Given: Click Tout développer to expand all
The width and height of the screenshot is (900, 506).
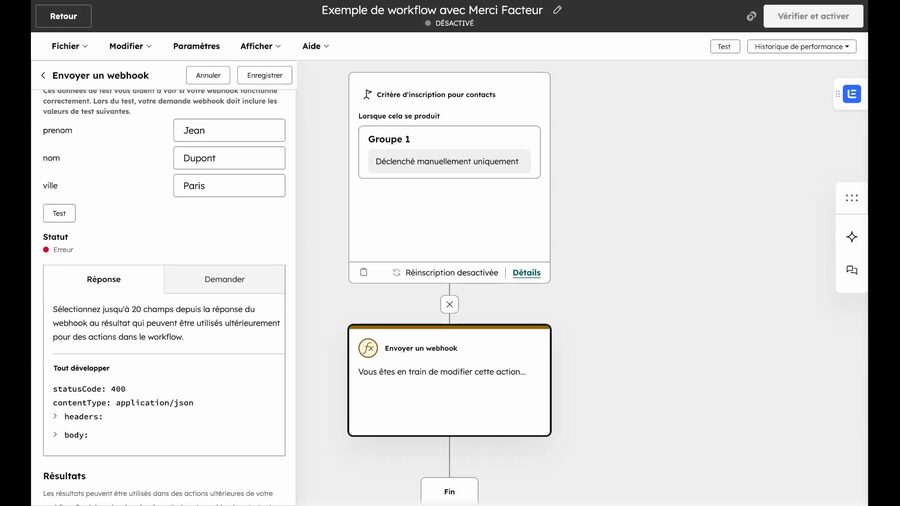Looking at the screenshot, I should click(x=82, y=368).
